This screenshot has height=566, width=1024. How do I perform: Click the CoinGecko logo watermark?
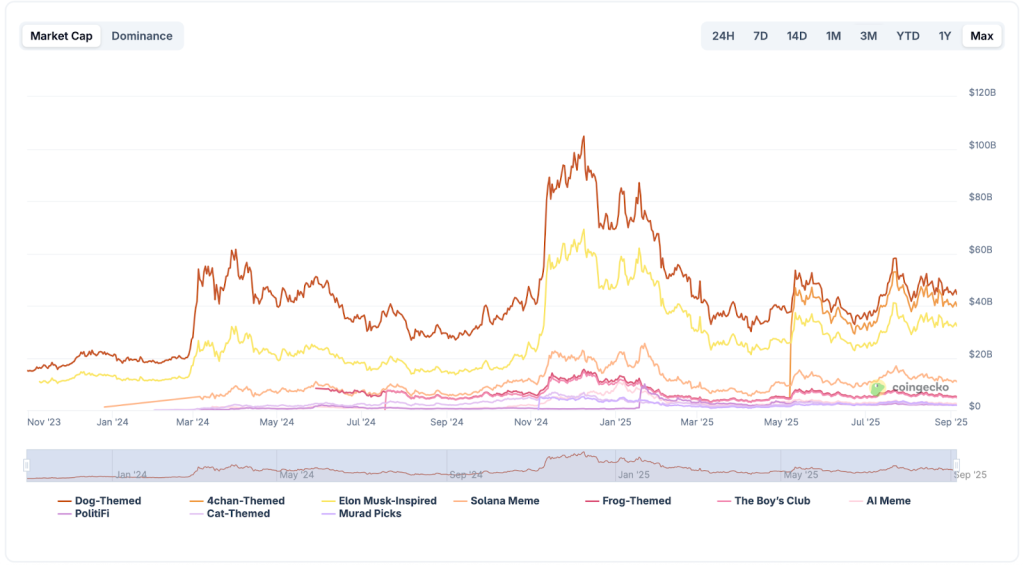pos(909,387)
